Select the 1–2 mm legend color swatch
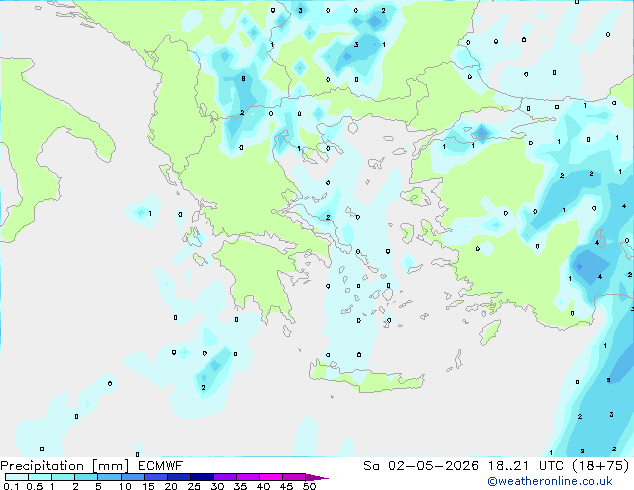Image resolution: width=634 pixels, height=490 pixels. click(63, 477)
